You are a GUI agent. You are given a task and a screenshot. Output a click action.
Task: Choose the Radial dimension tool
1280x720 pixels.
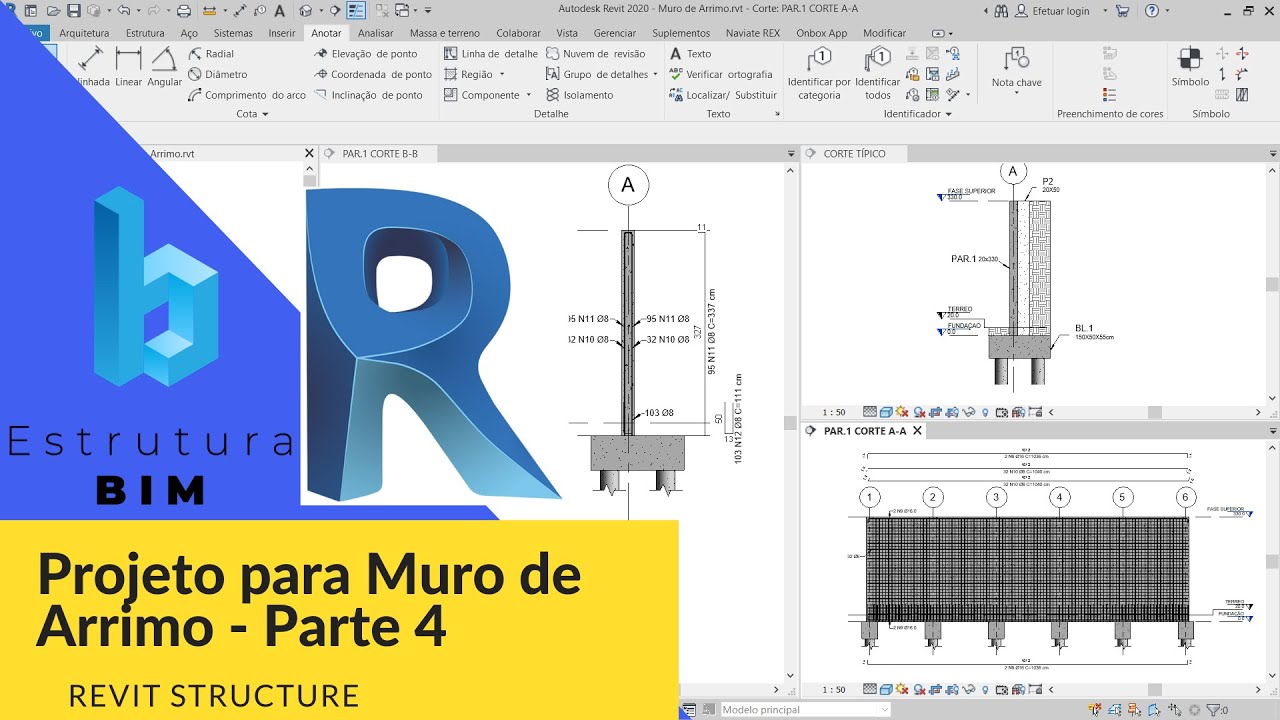211,54
